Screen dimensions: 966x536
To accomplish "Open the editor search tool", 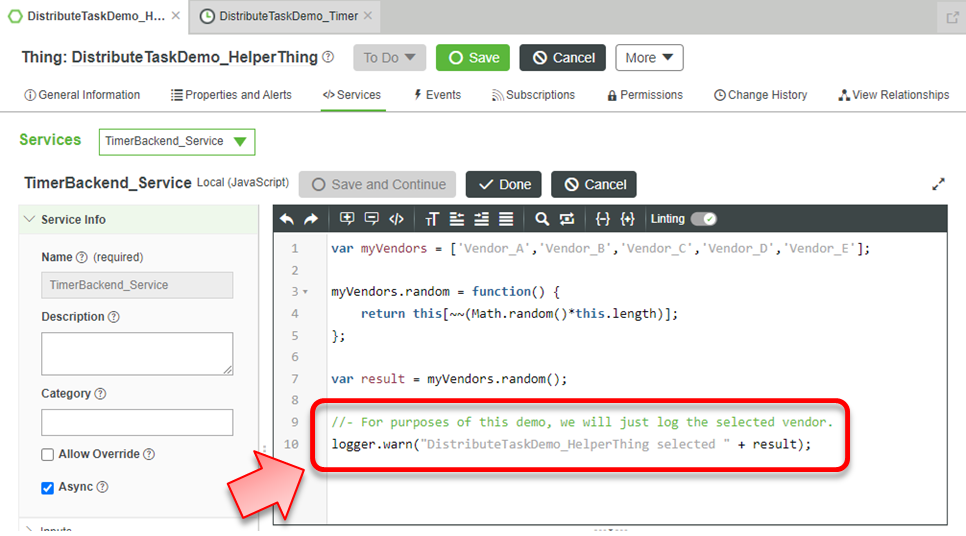I will point(542,219).
